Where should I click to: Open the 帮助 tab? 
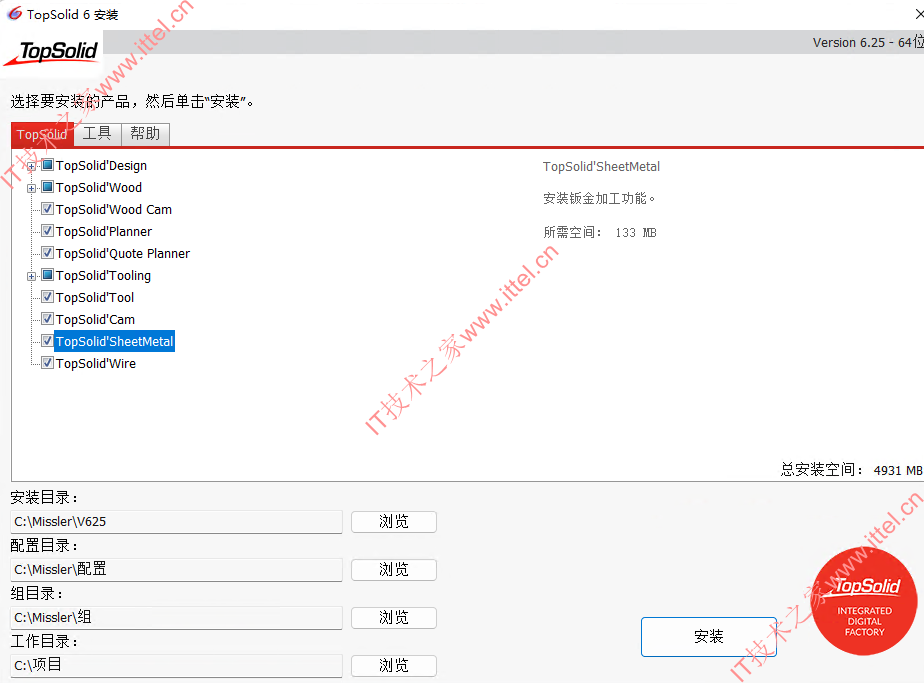click(x=146, y=134)
